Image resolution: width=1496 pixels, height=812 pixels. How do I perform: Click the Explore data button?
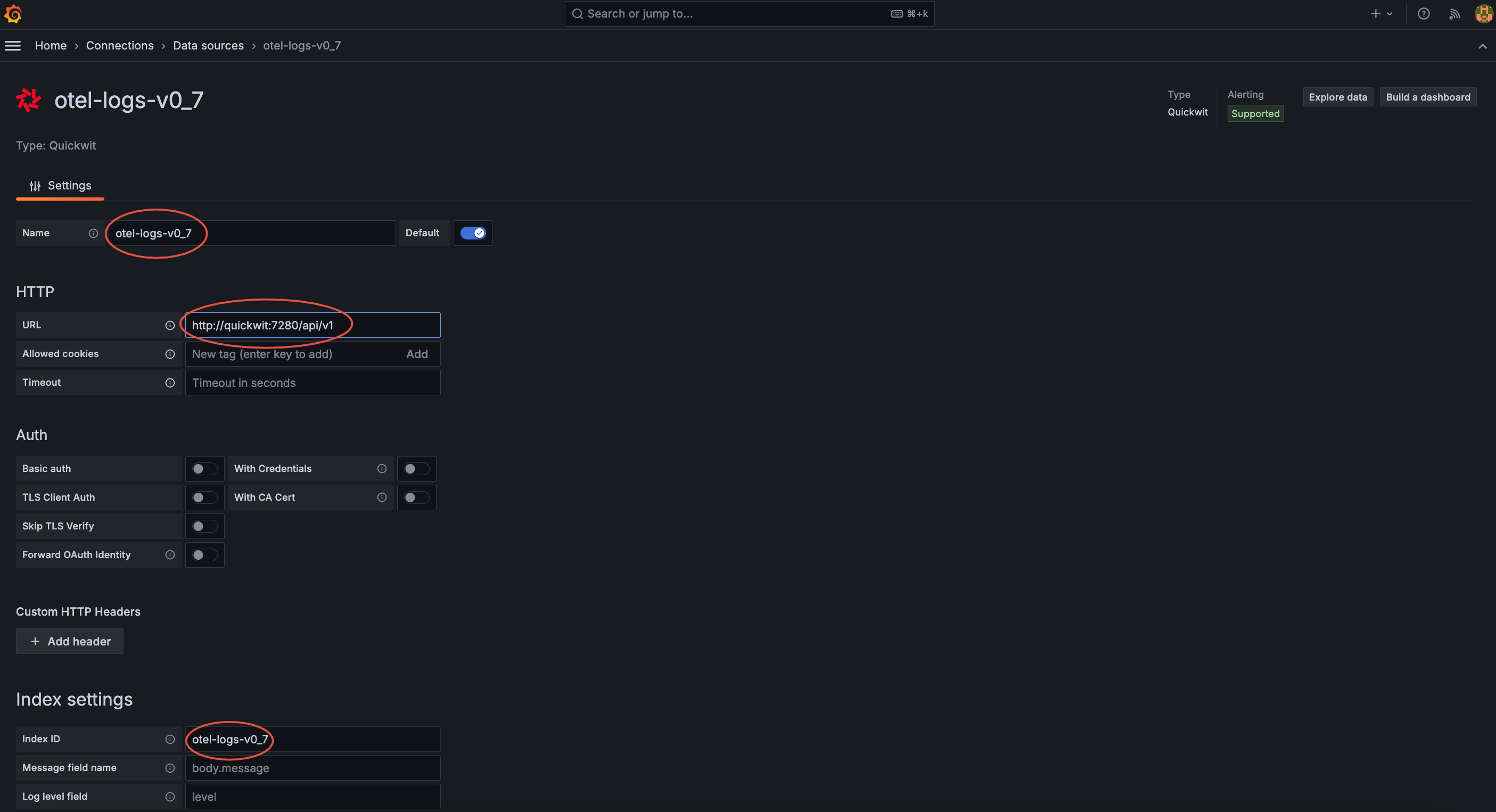1338,97
